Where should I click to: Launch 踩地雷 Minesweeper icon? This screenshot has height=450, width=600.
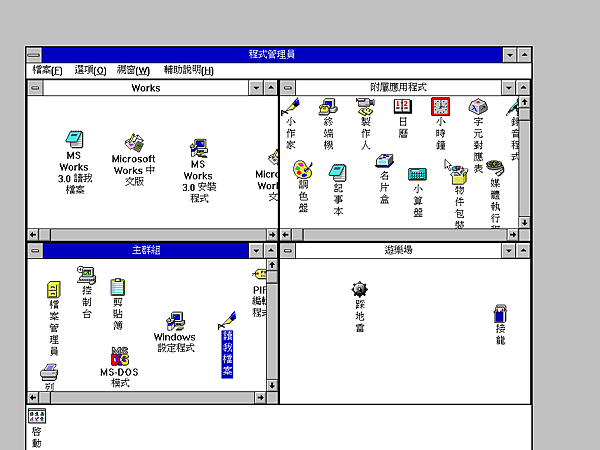pyautogui.click(x=360, y=290)
